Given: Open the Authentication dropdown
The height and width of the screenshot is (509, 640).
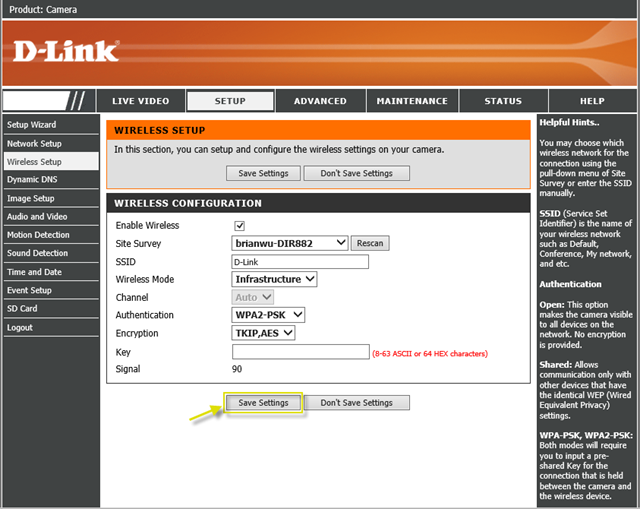Looking at the screenshot, I should click(x=268, y=315).
